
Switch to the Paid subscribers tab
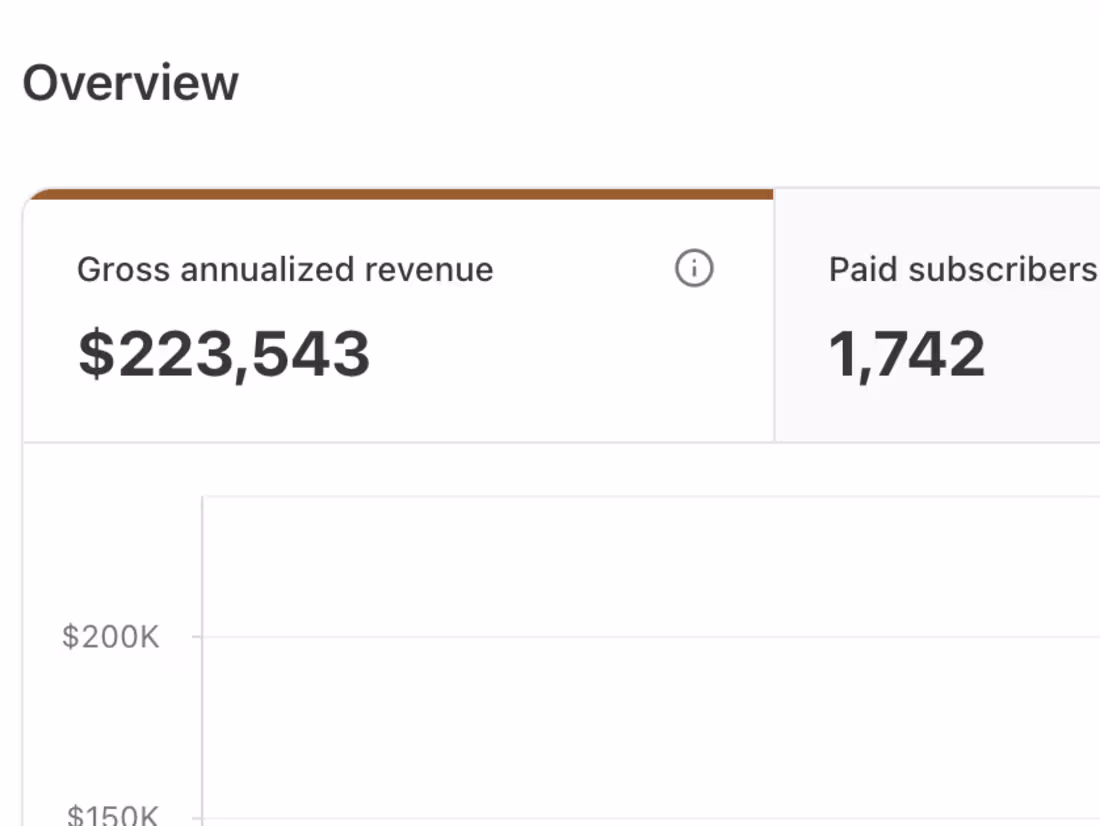(x=937, y=316)
